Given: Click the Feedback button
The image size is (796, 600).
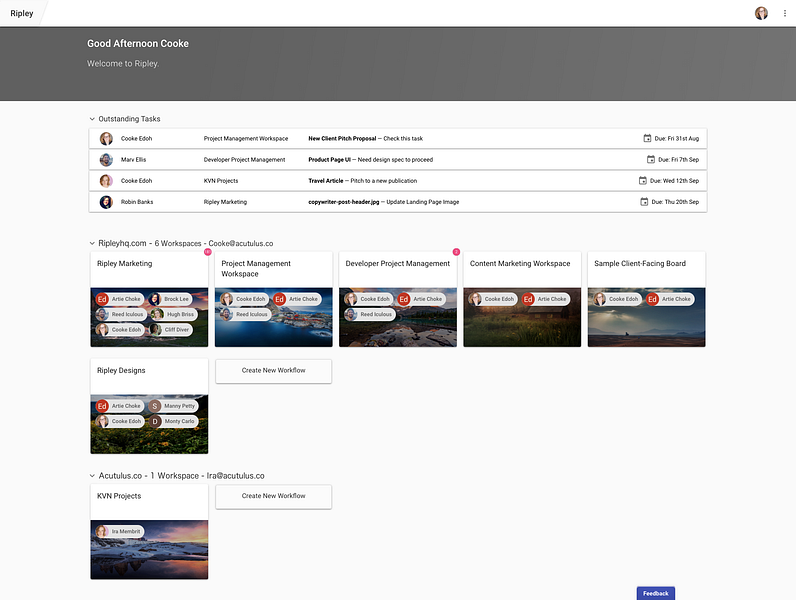Looking at the screenshot, I should (x=655, y=593).
